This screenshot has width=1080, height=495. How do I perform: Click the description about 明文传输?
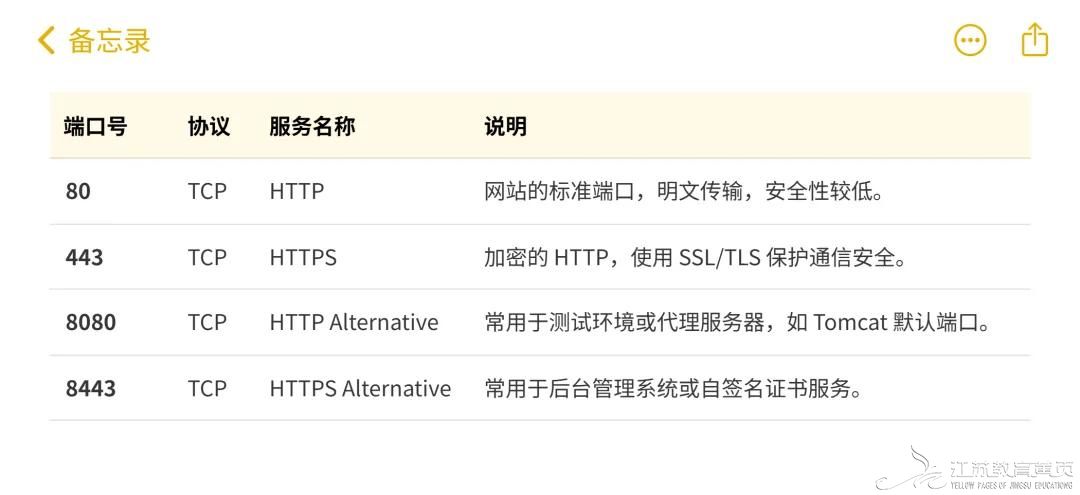[684, 191]
